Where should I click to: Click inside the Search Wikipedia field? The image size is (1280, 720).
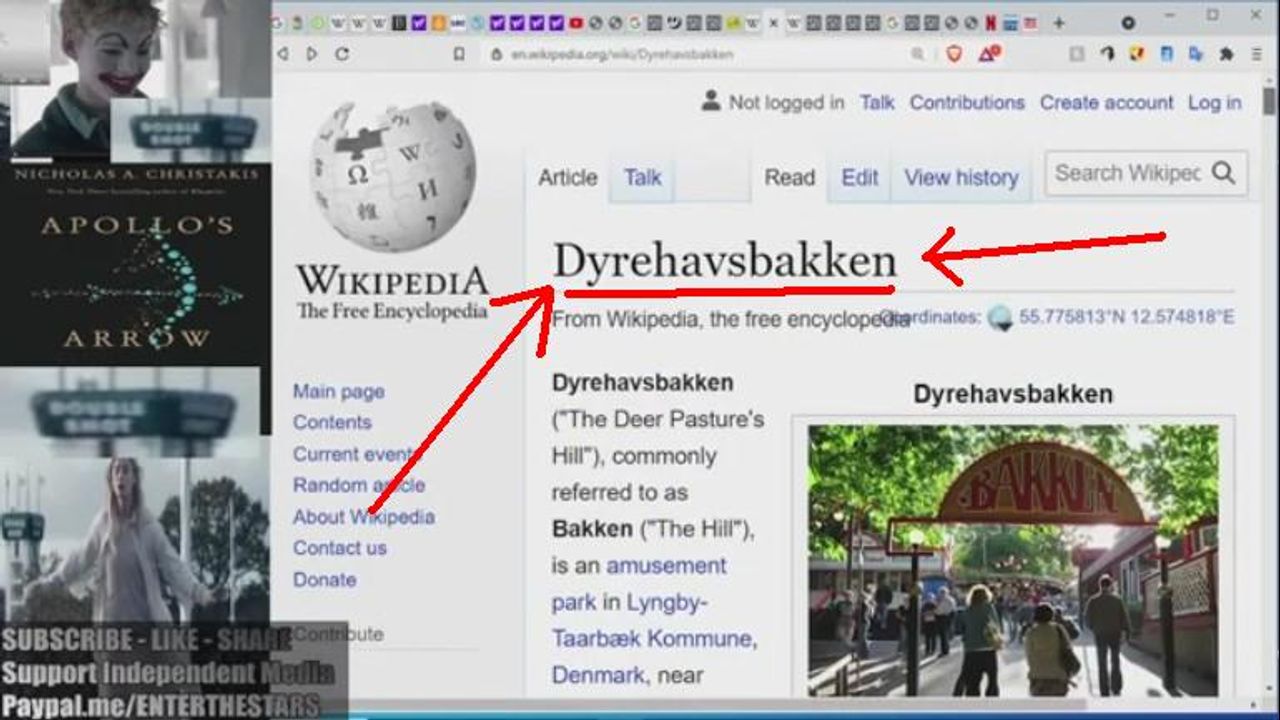pos(1126,173)
